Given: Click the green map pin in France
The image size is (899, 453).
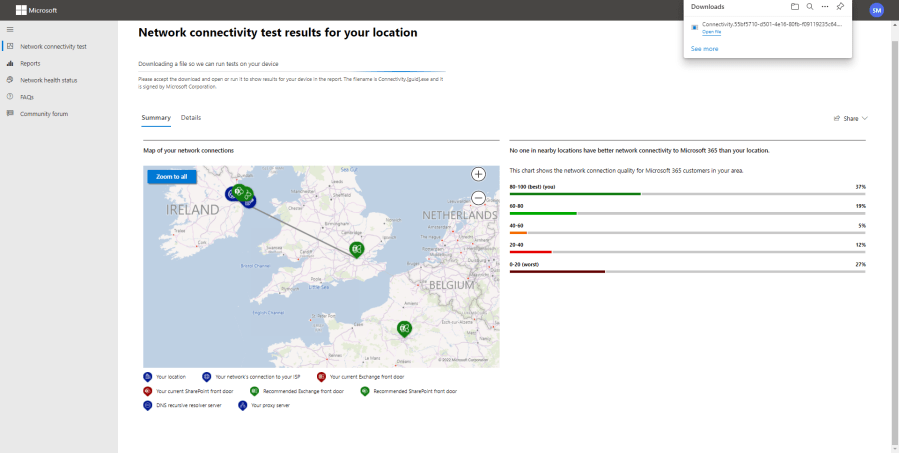Looking at the screenshot, I should click(x=404, y=328).
